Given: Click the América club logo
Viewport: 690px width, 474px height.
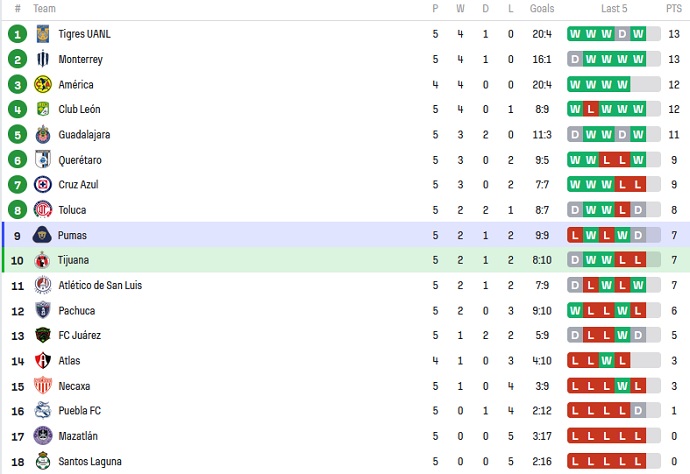Looking at the screenshot, I should (x=43, y=84).
